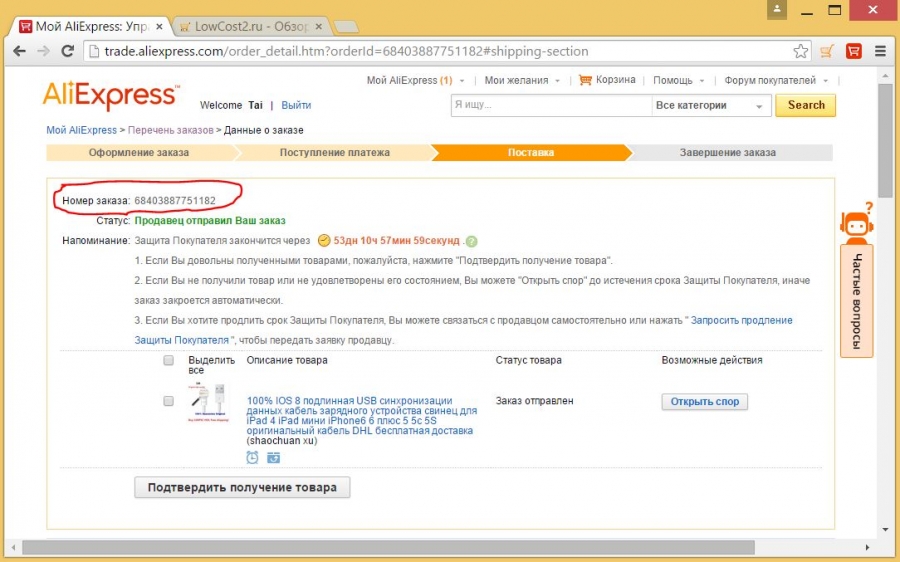Close the Мой AliExpress browser tab
This screenshot has height=562, width=900.
point(160,26)
